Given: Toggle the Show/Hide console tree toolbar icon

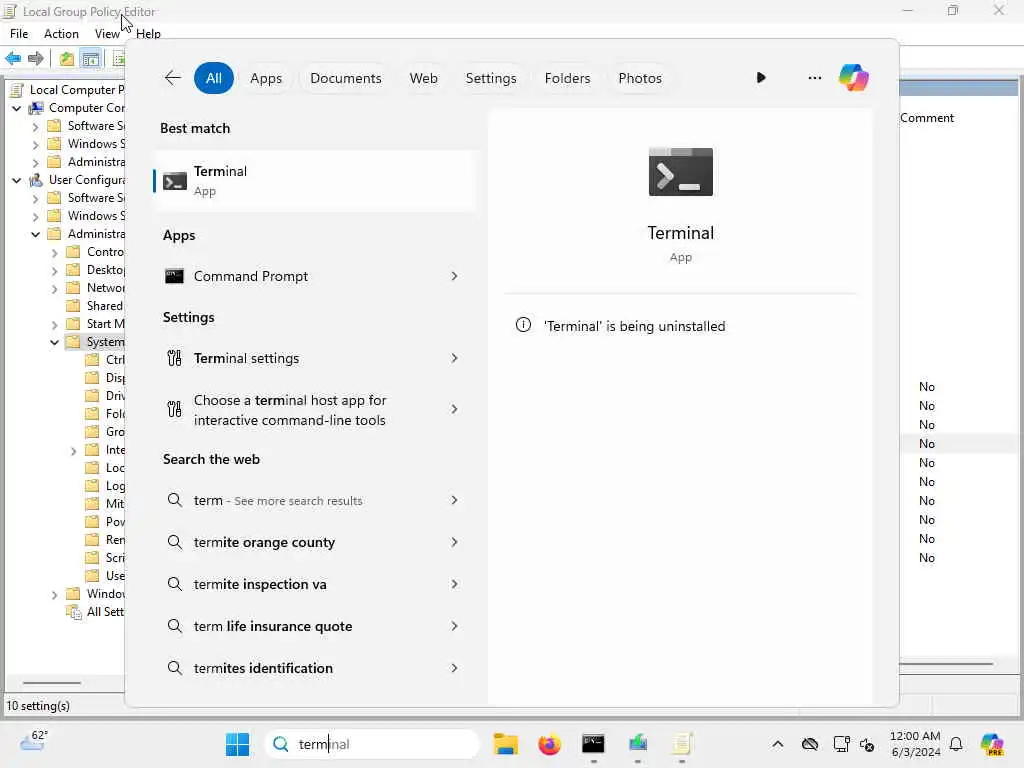Looking at the screenshot, I should (x=91, y=59).
